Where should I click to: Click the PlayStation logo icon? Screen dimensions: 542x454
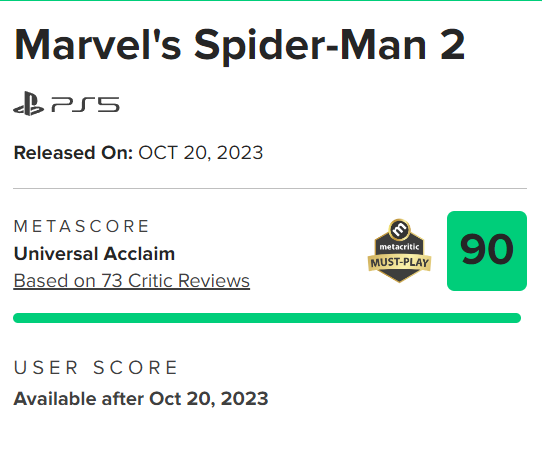click(28, 103)
